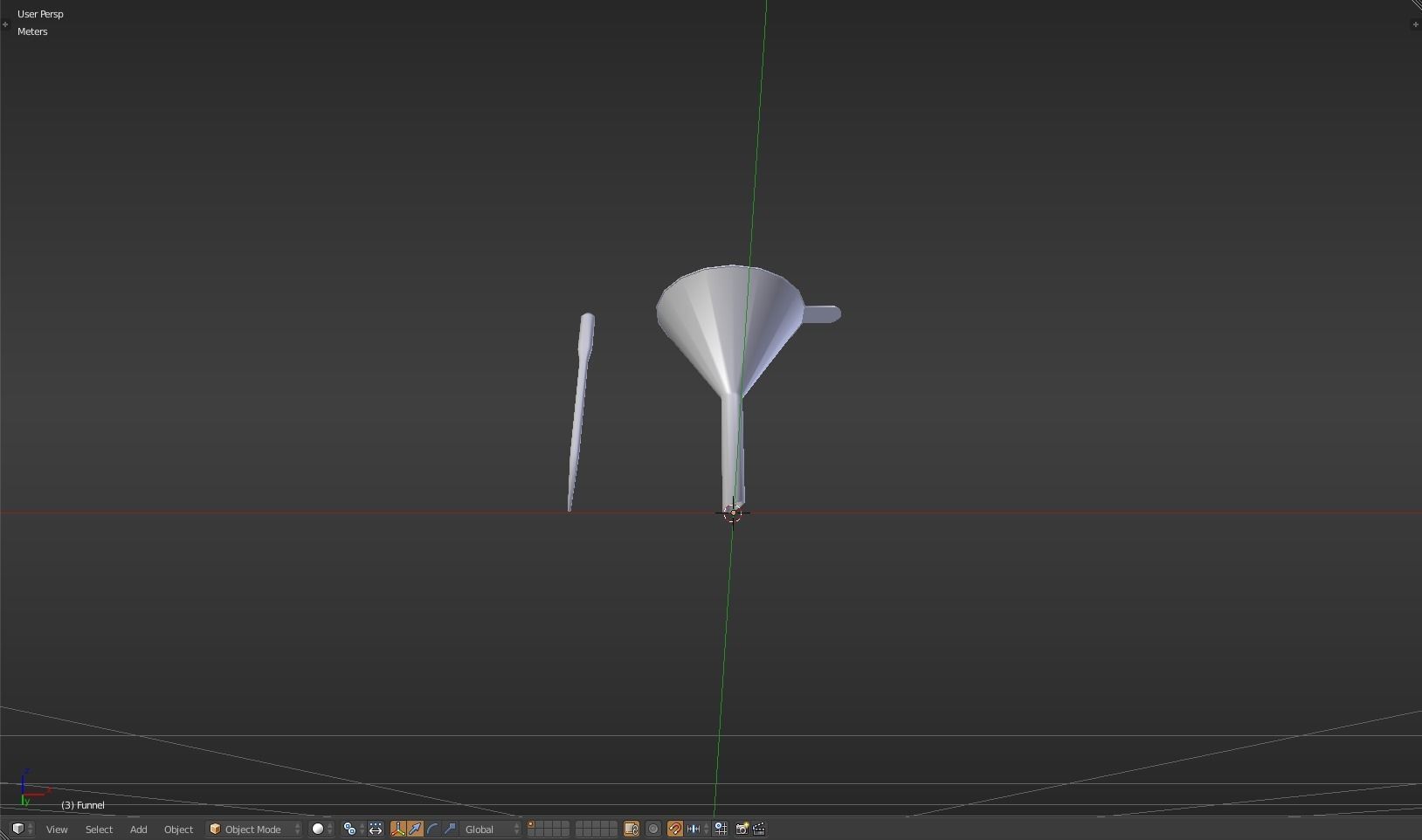Open the snap element type selector
The width and height of the screenshot is (1422, 840).
coord(698,829)
